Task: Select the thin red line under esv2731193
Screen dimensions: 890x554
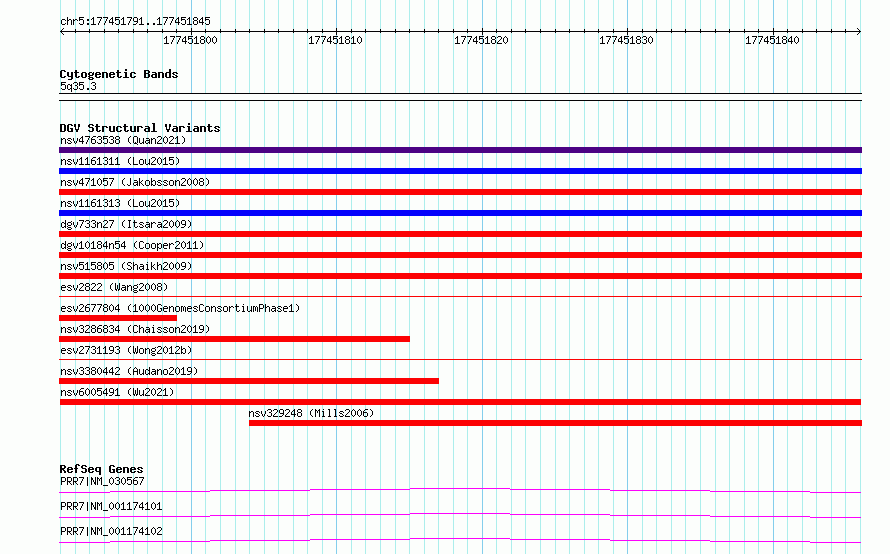Action: pyautogui.click(x=460, y=359)
